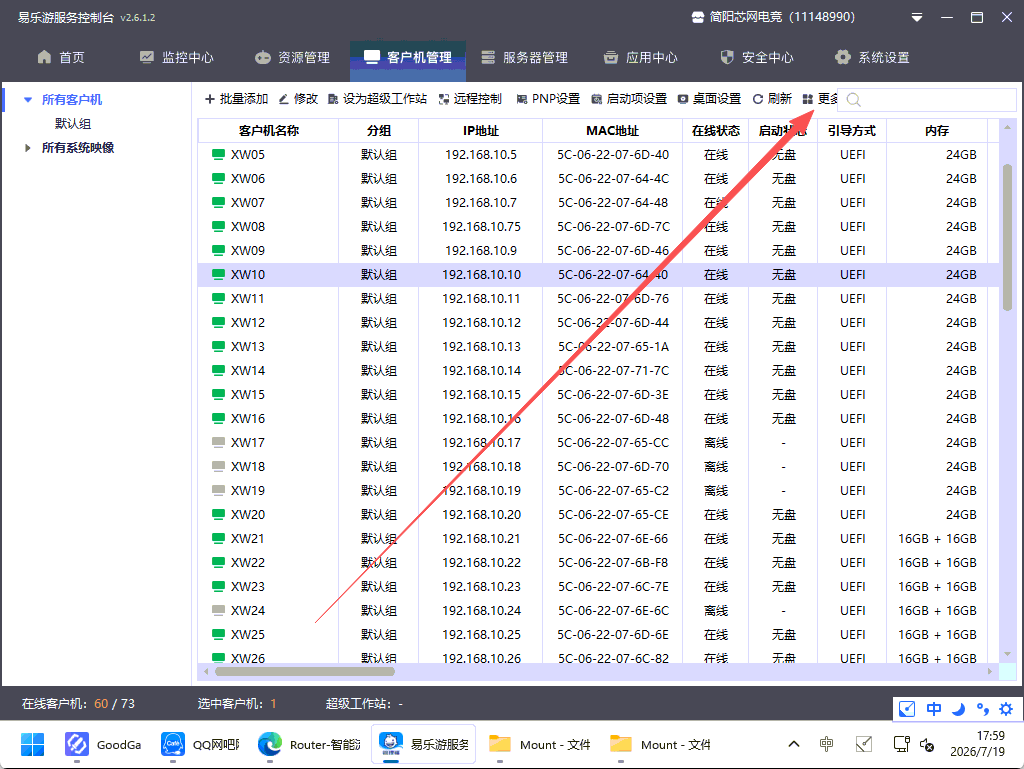Toggle the IME moon half-width icon
The image size is (1024, 769).
(958, 709)
